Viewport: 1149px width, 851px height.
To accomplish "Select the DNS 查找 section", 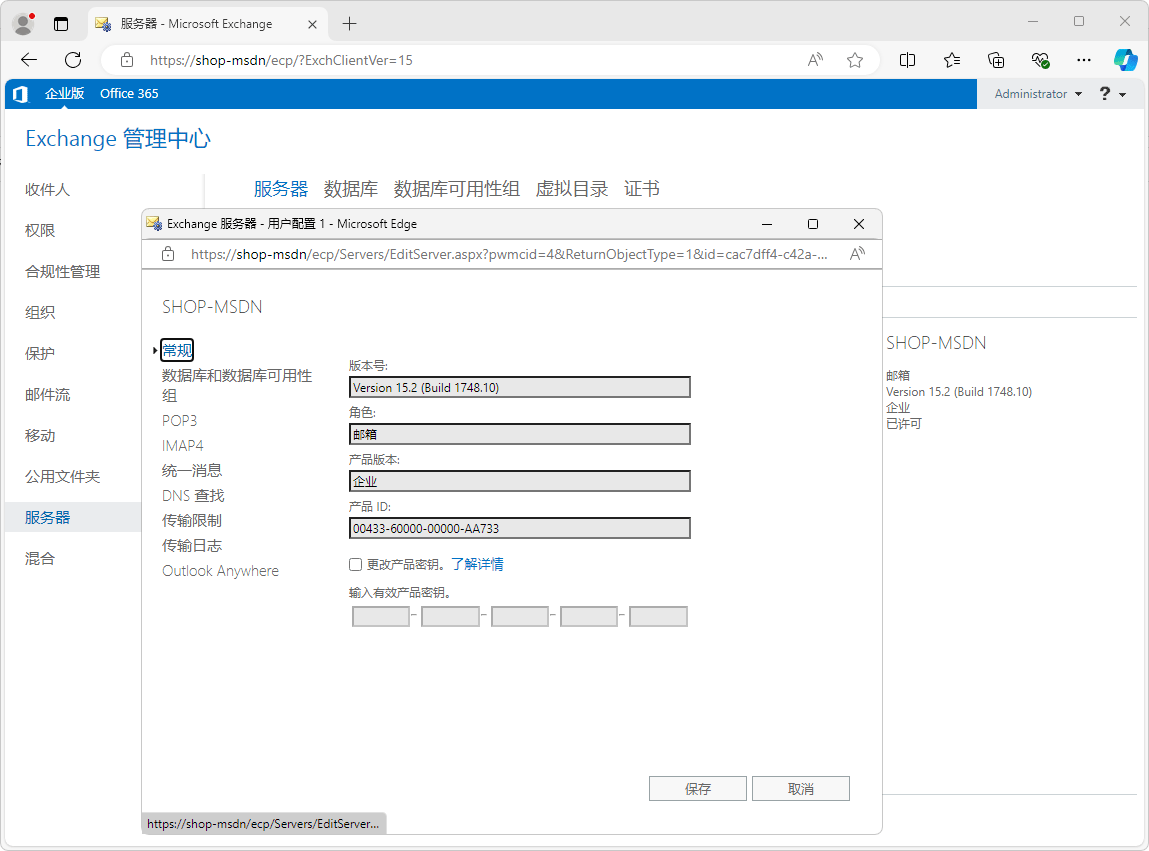I will pyautogui.click(x=193, y=496).
